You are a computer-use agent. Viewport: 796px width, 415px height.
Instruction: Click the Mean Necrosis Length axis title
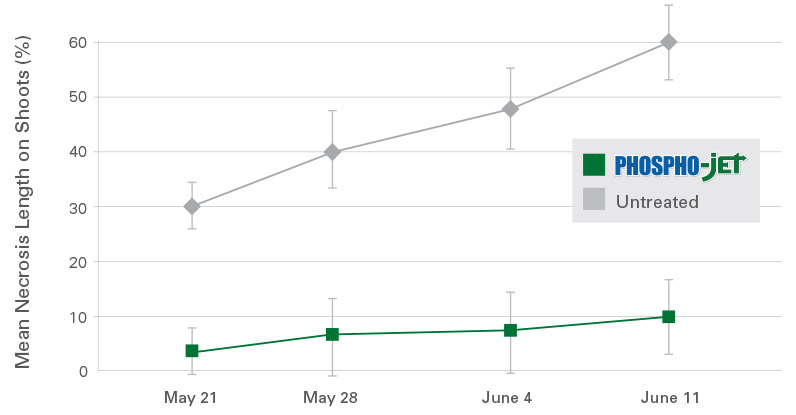point(22,202)
